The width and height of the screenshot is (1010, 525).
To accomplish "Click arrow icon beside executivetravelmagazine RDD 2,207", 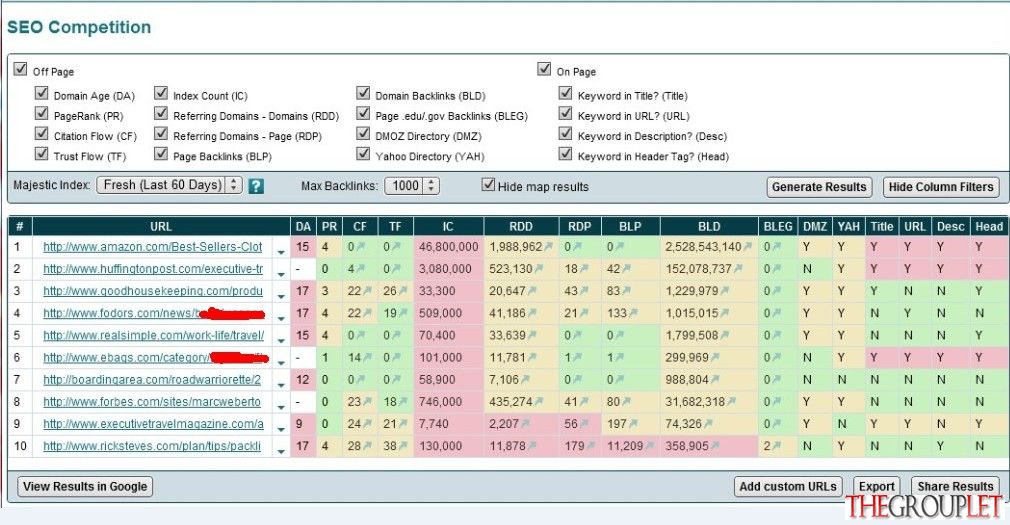I will click(525, 424).
